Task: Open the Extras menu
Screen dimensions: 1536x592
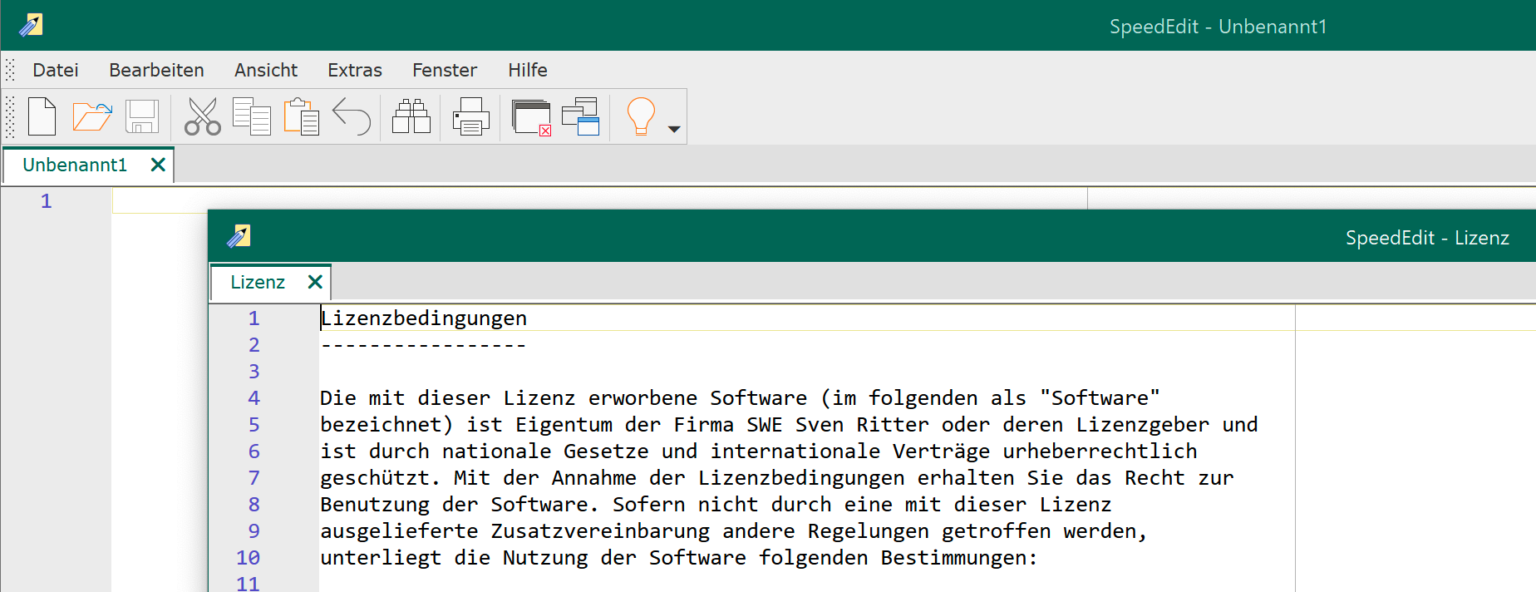Action: click(x=354, y=70)
